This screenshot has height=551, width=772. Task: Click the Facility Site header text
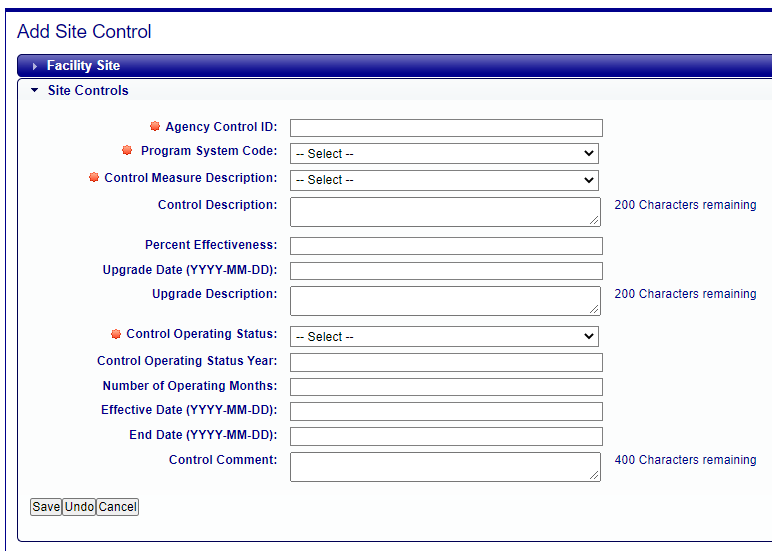tap(83, 65)
